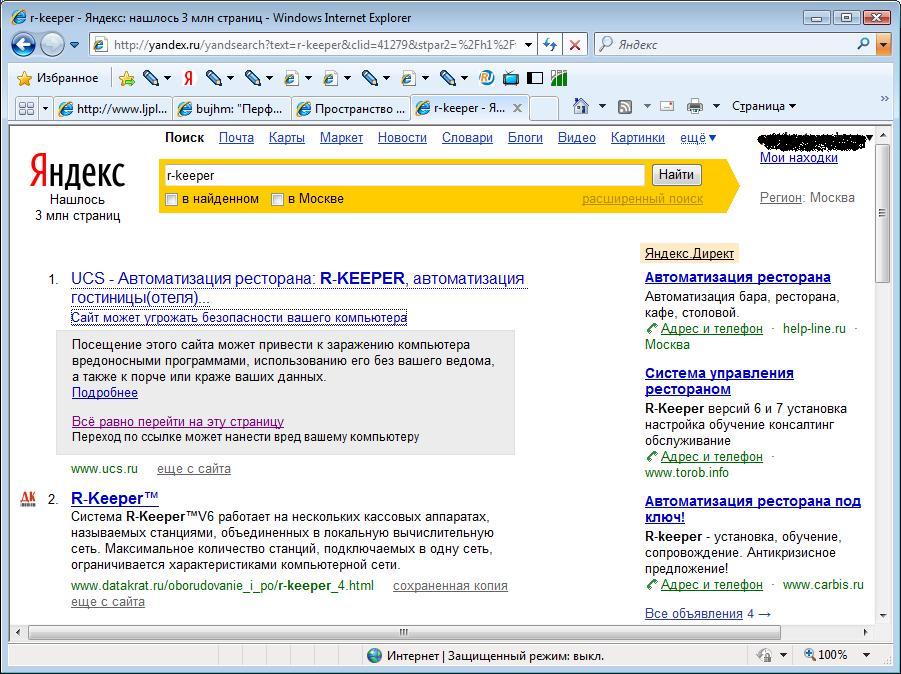Click the status bar security padlock-gear icon
Image resolution: width=901 pixels, height=674 pixels.
pyautogui.click(x=764, y=655)
